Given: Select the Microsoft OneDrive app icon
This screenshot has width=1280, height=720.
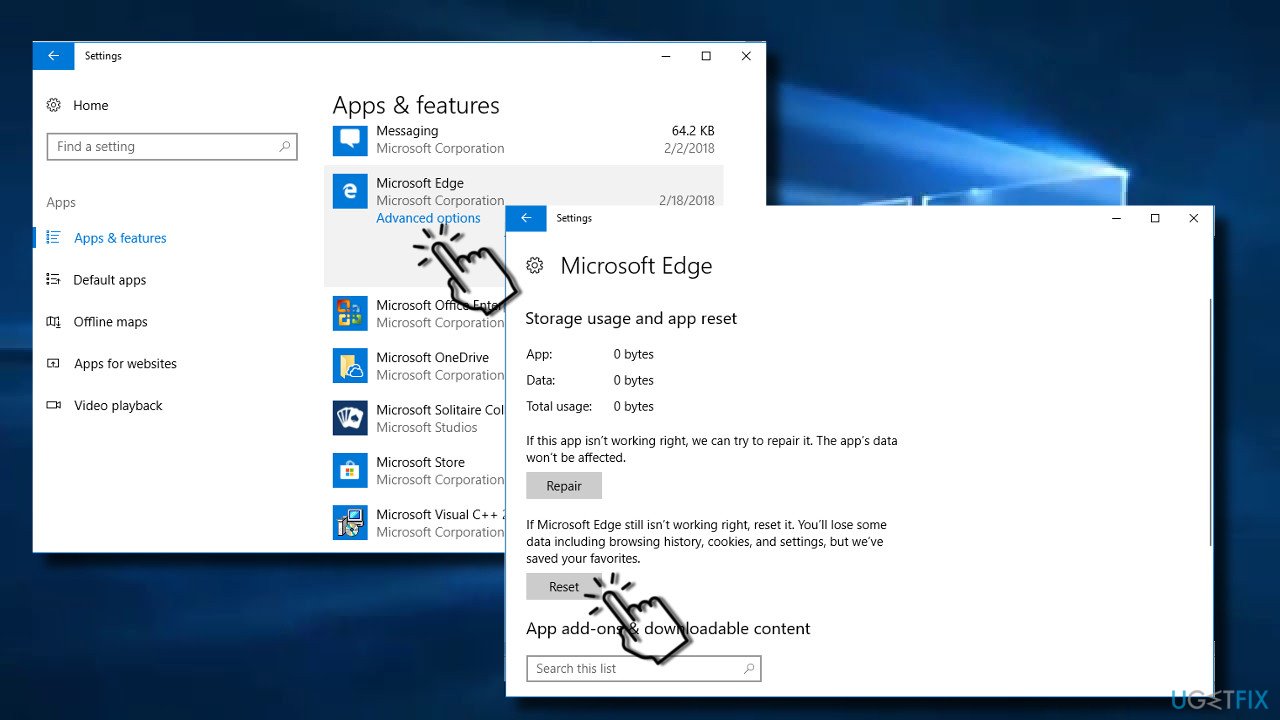Looking at the screenshot, I should click(350, 366).
